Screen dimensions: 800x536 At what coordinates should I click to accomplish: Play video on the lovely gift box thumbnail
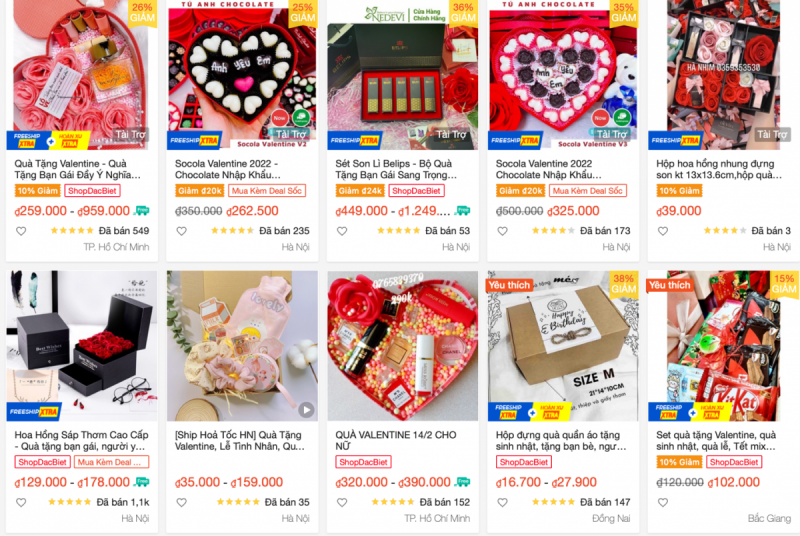pos(306,410)
